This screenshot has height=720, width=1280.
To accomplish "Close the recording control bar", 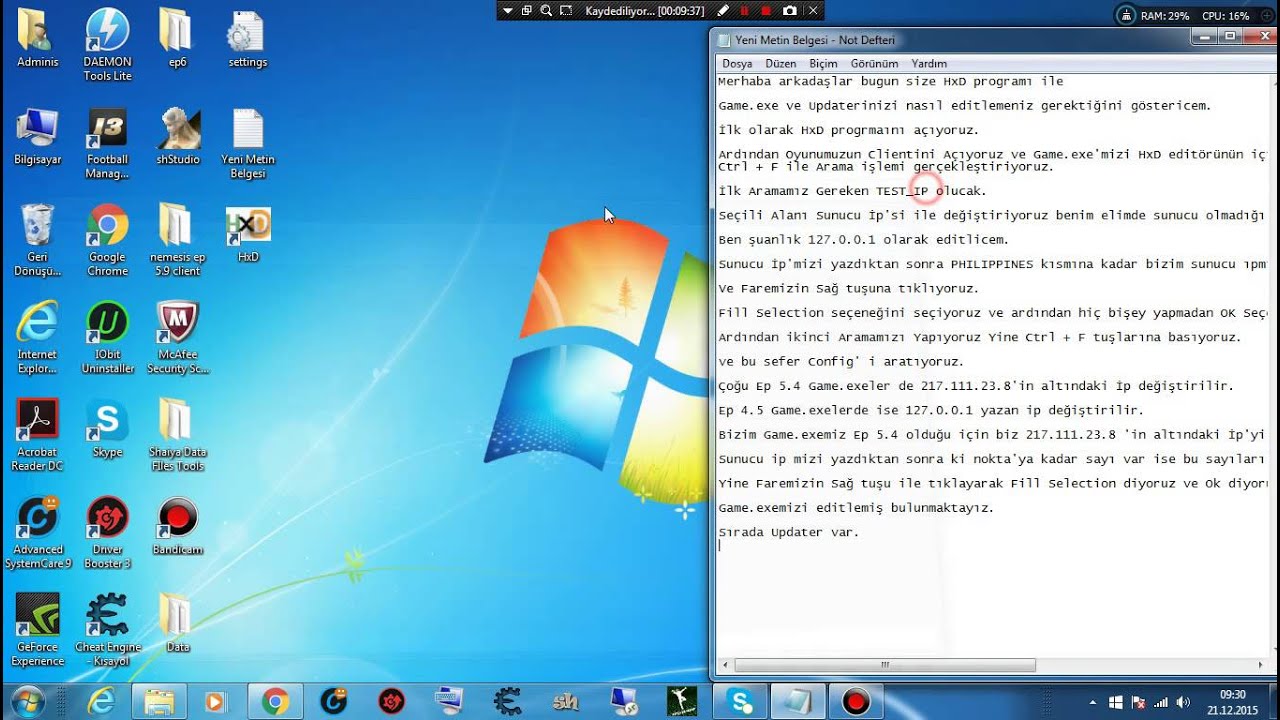I will click(x=813, y=11).
